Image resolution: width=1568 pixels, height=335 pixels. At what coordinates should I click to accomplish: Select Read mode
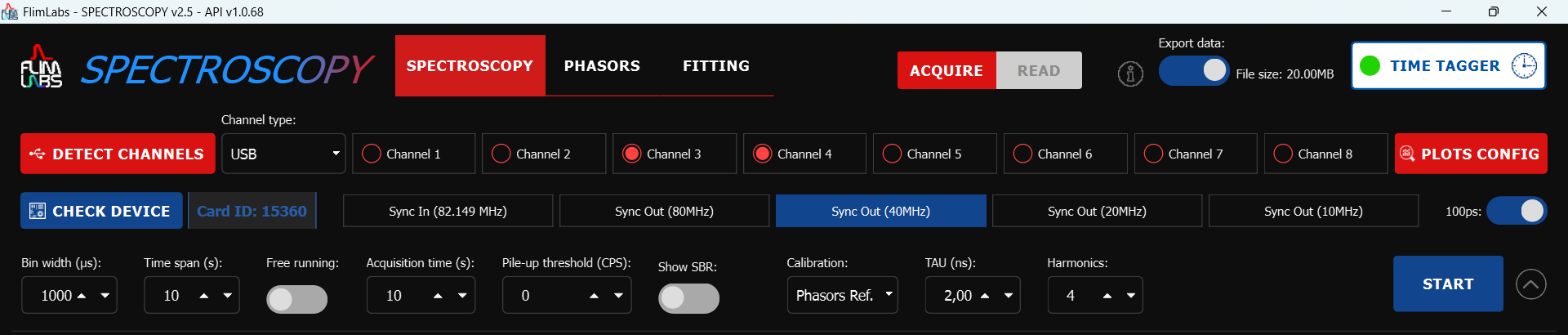(x=1039, y=70)
